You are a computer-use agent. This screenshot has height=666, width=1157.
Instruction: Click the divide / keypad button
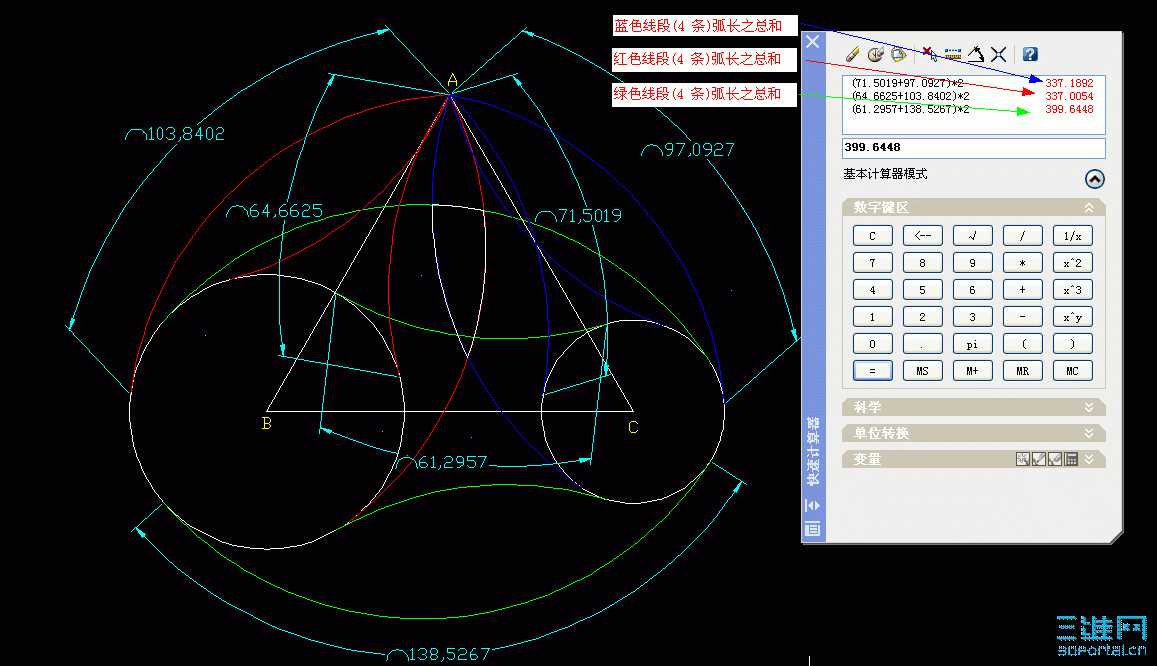pyautogui.click(x=1023, y=236)
